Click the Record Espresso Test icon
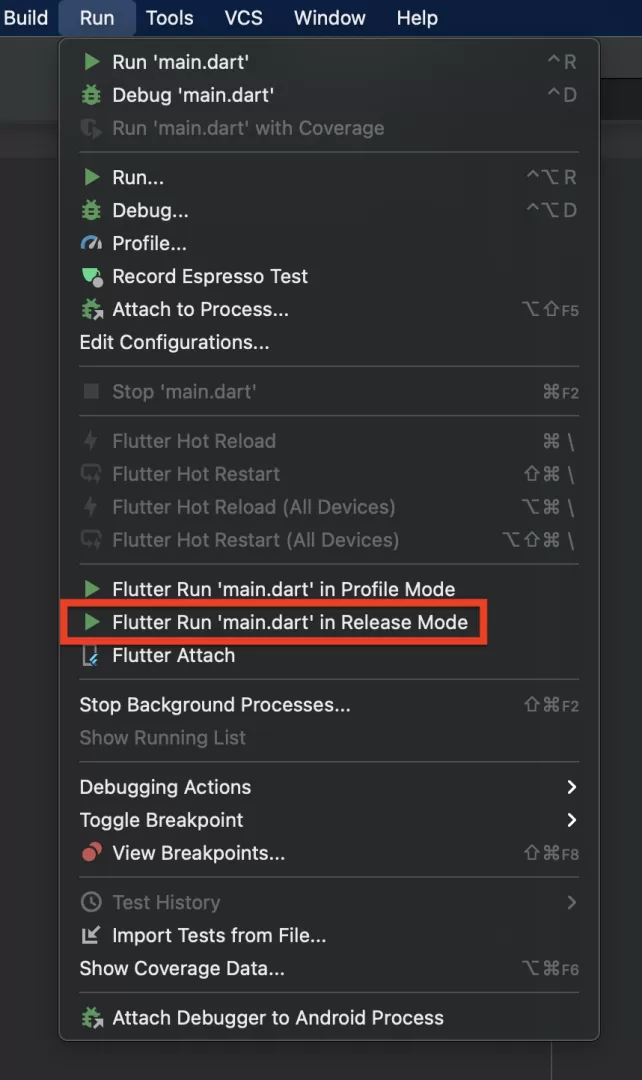The image size is (642, 1080). click(x=91, y=276)
